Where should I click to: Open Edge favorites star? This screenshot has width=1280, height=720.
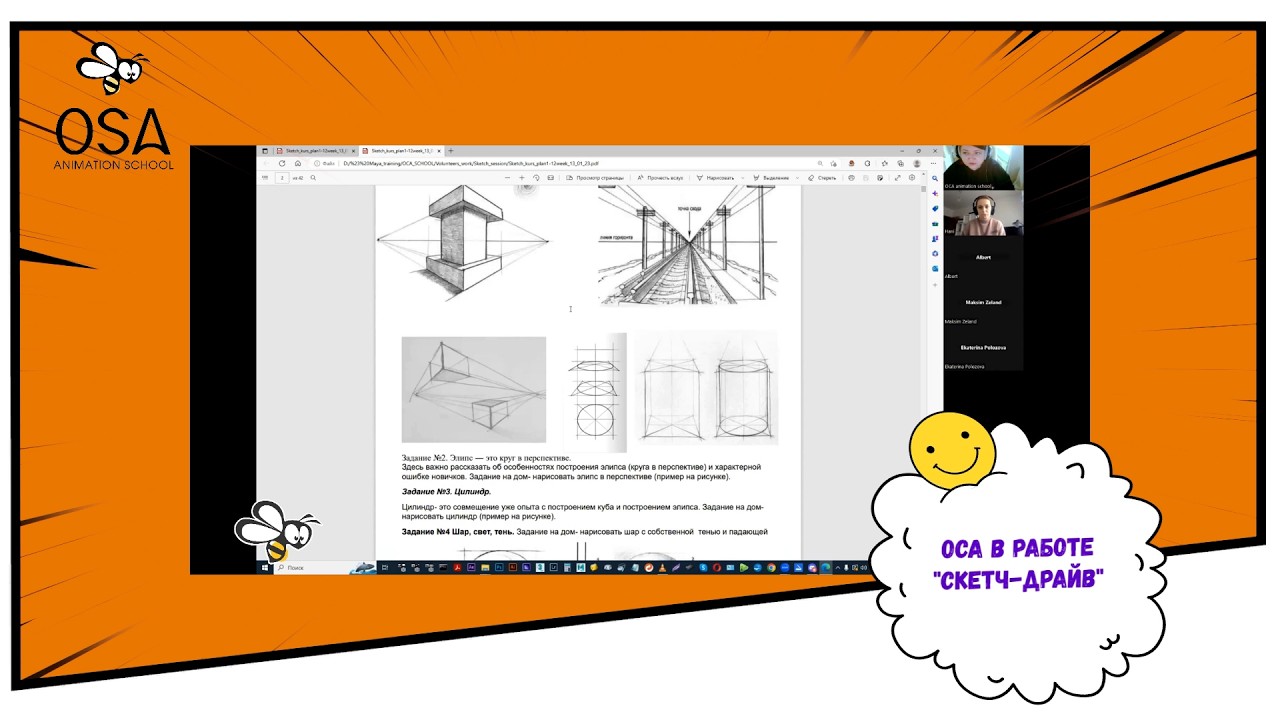click(x=885, y=163)
